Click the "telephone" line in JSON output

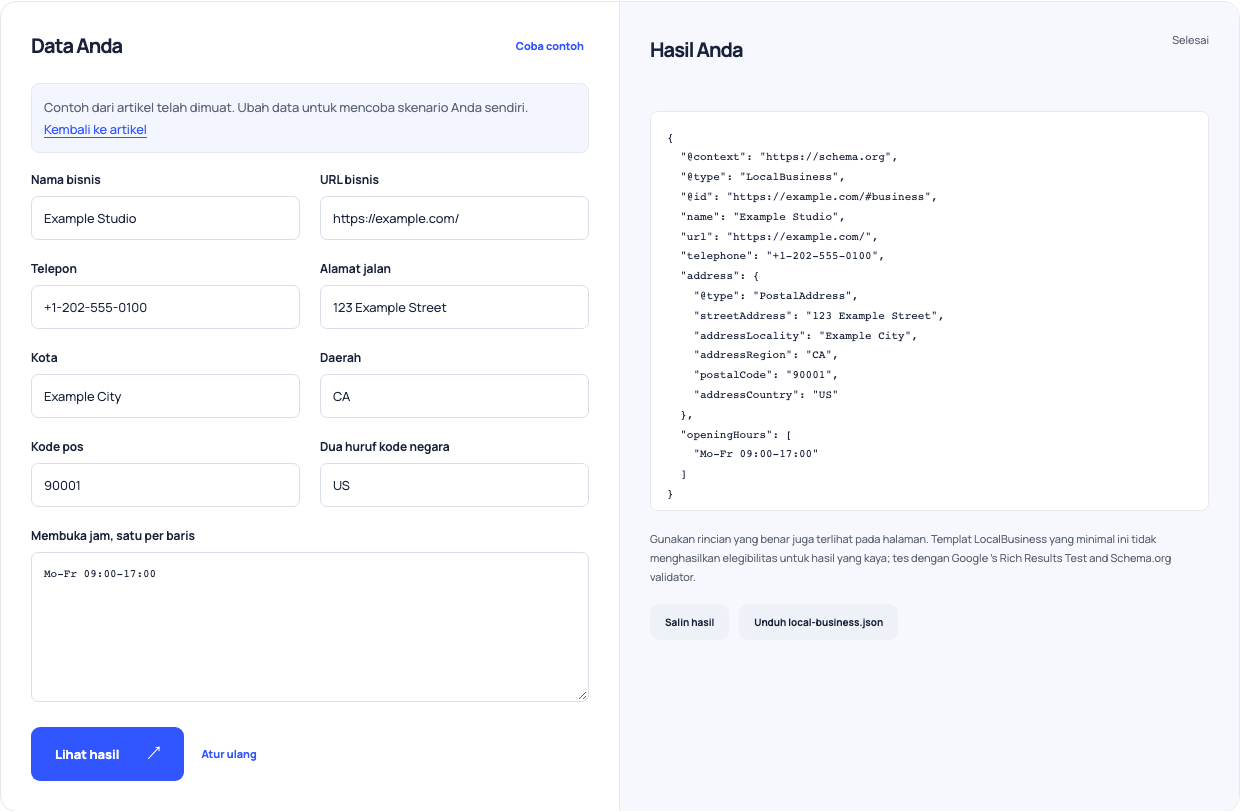coord(783,256)
